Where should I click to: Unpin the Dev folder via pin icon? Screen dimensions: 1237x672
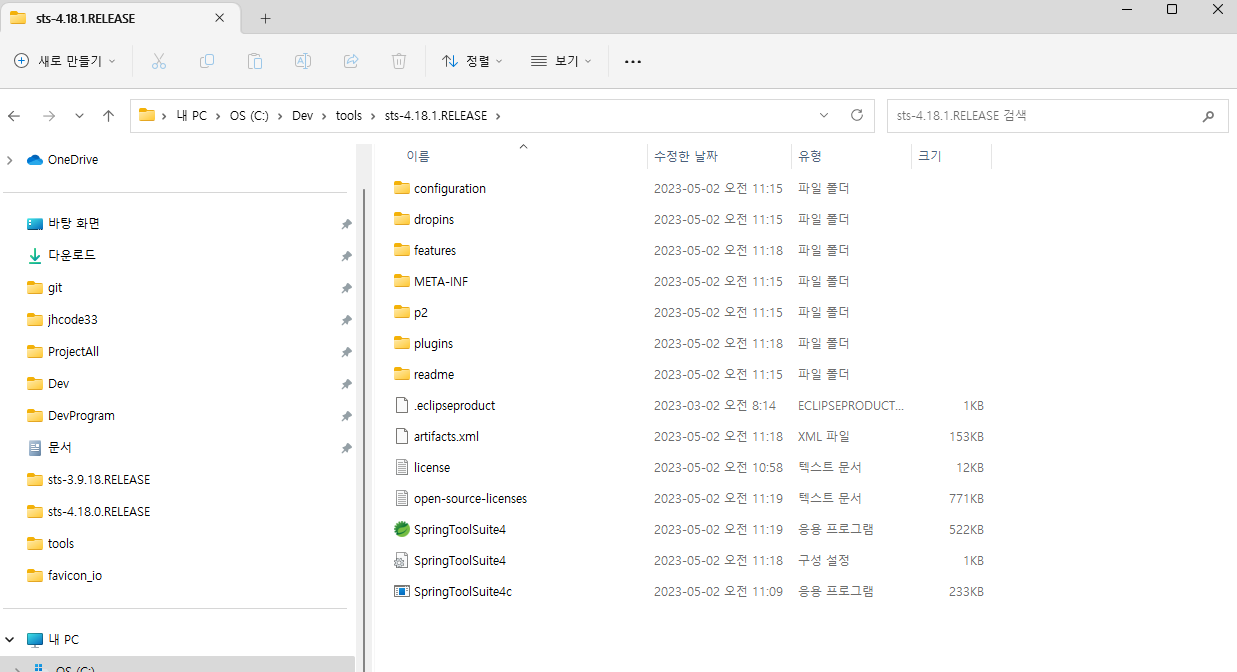[x=346, y=384]
